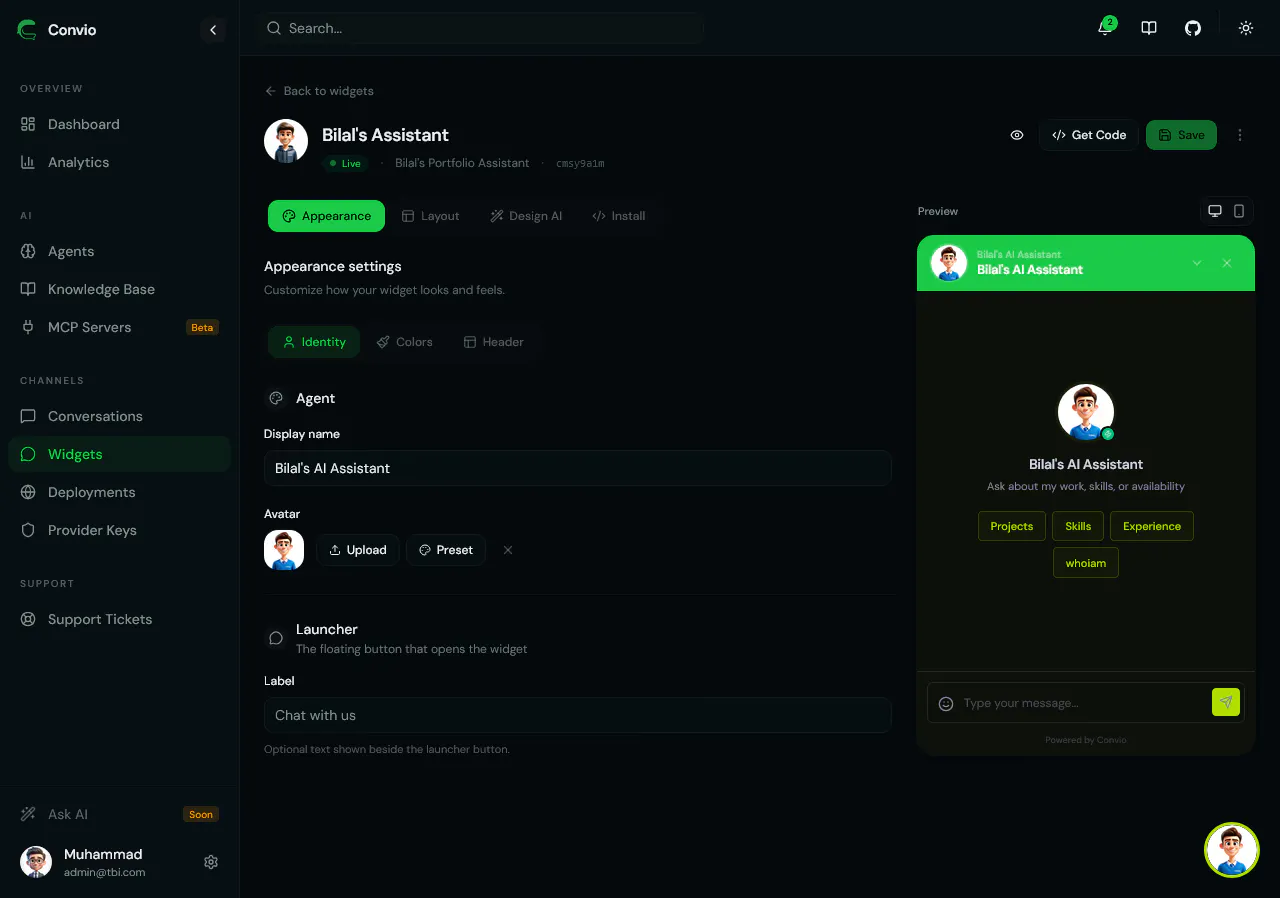Remove the avatar with the X icon
The height and width of the screenshot is (898, 1280).
(x=508, y=550)
